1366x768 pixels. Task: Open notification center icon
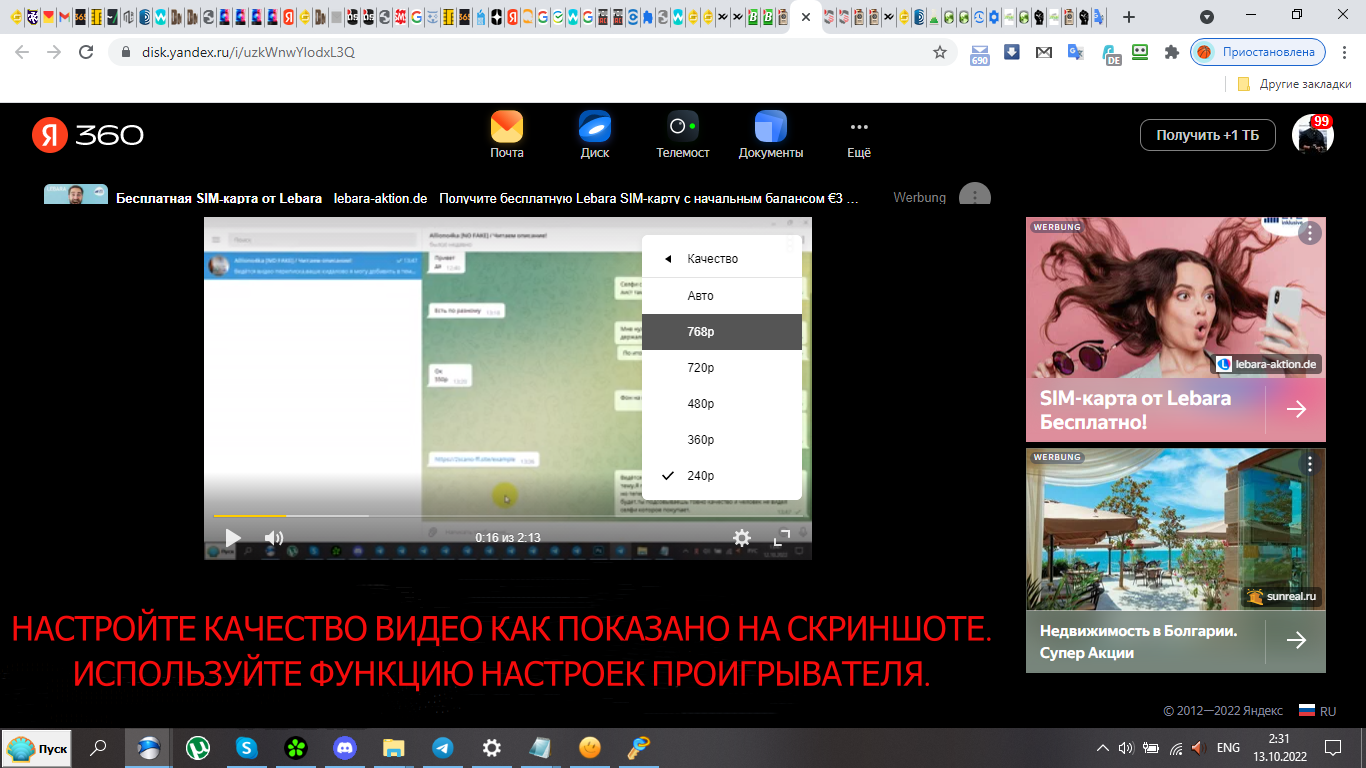pyautogui.click(x=1332, y=748)
